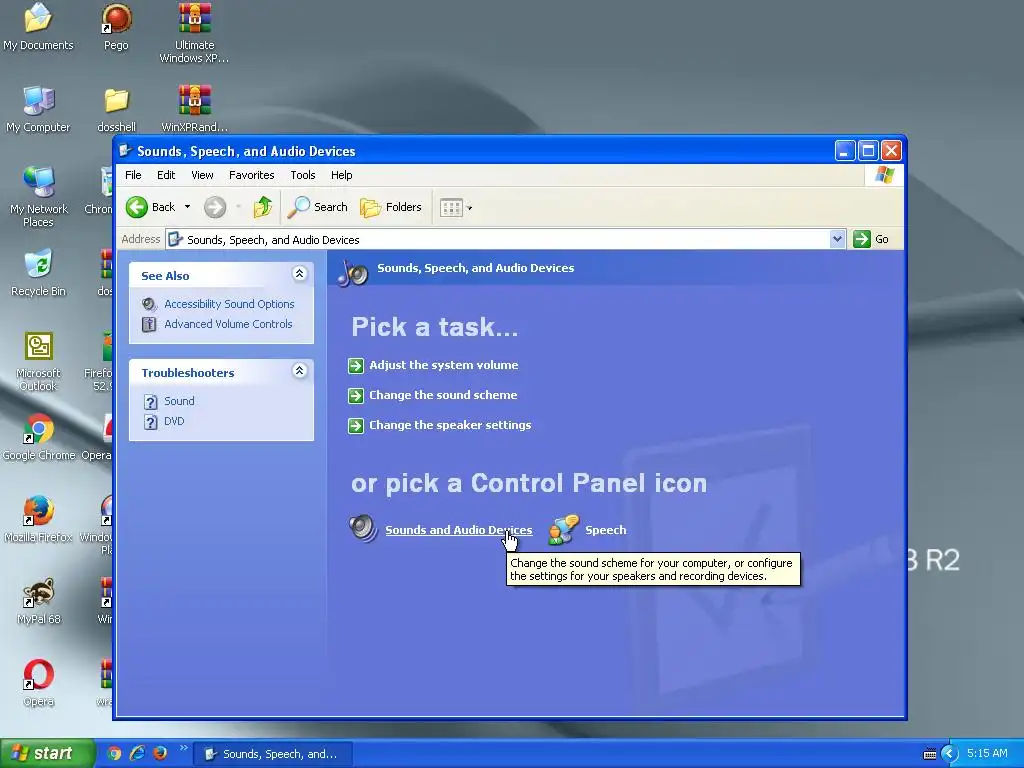Screen dimensions: 1024x768
Task: Click the taskbar clock showing 5:15 AM
Action: click(987, 754)
